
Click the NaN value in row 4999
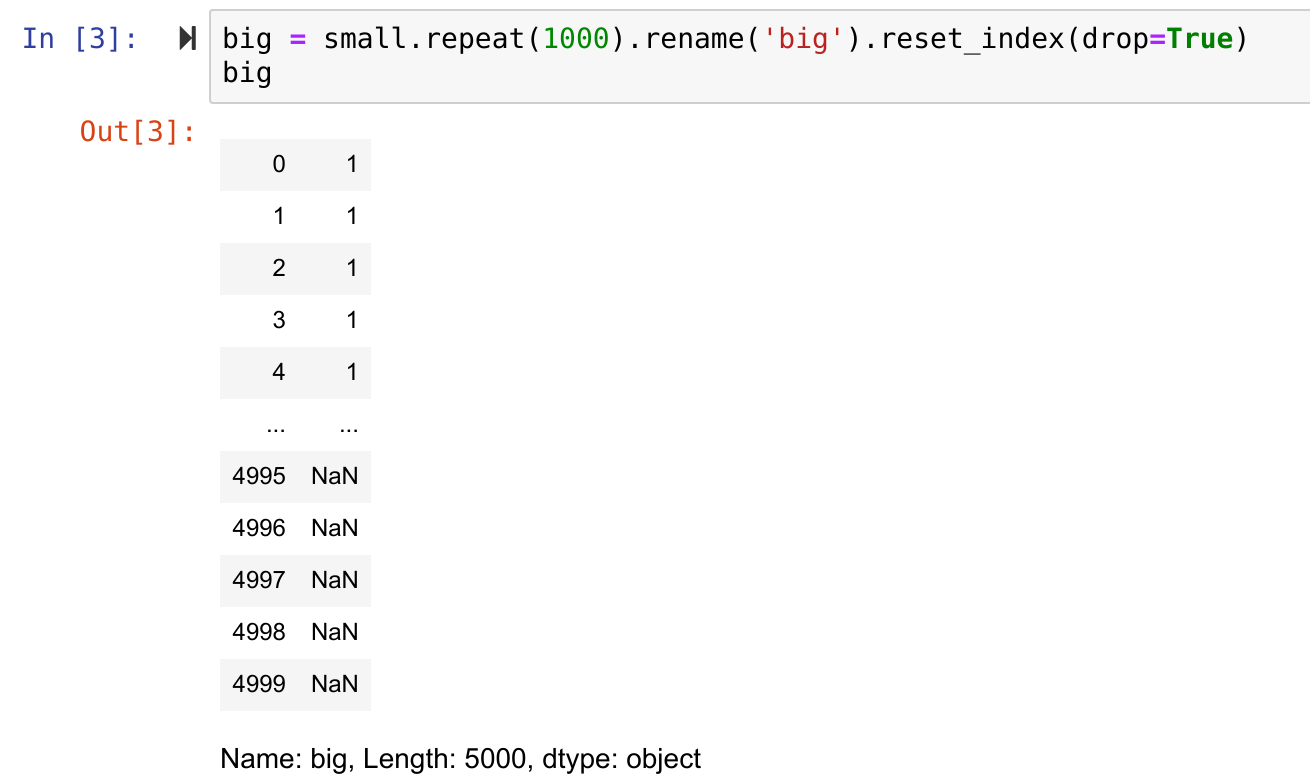click(334, 684)
